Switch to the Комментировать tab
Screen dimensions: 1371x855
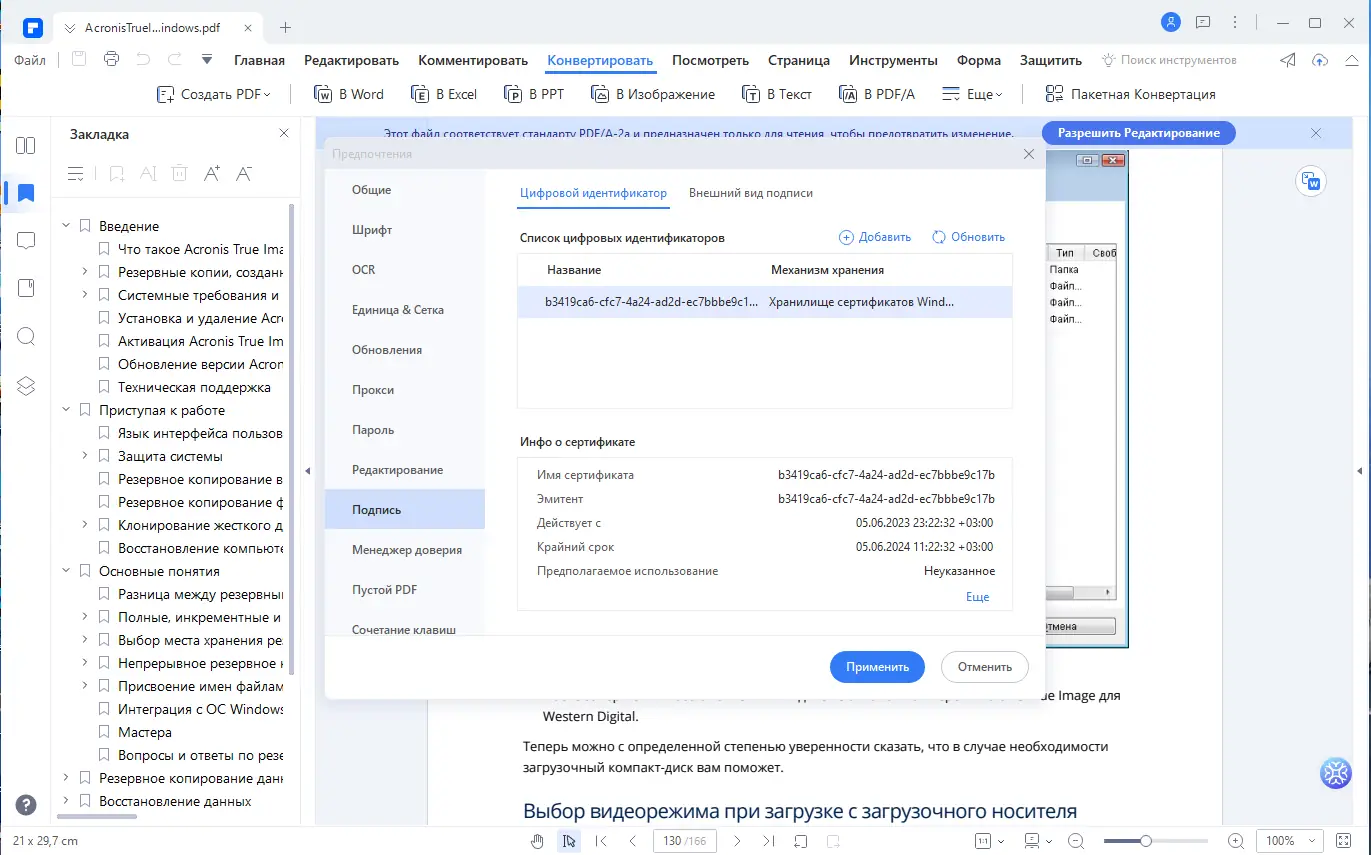tap(473, 60)
